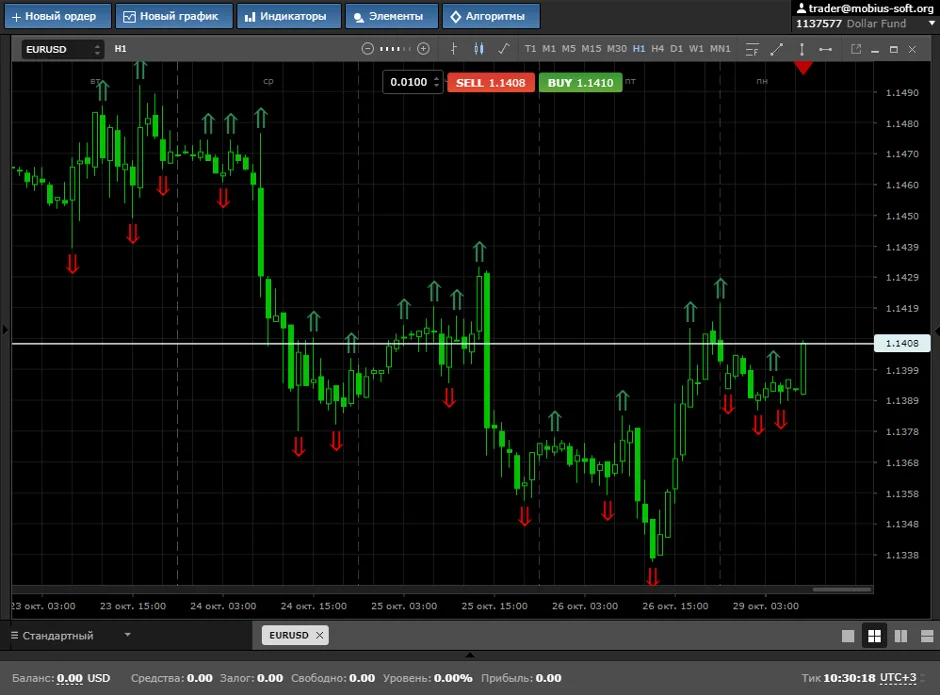Select the vertical line drawing tool
The width and height of the screenshot is (940, 695).
pos(802,49)
